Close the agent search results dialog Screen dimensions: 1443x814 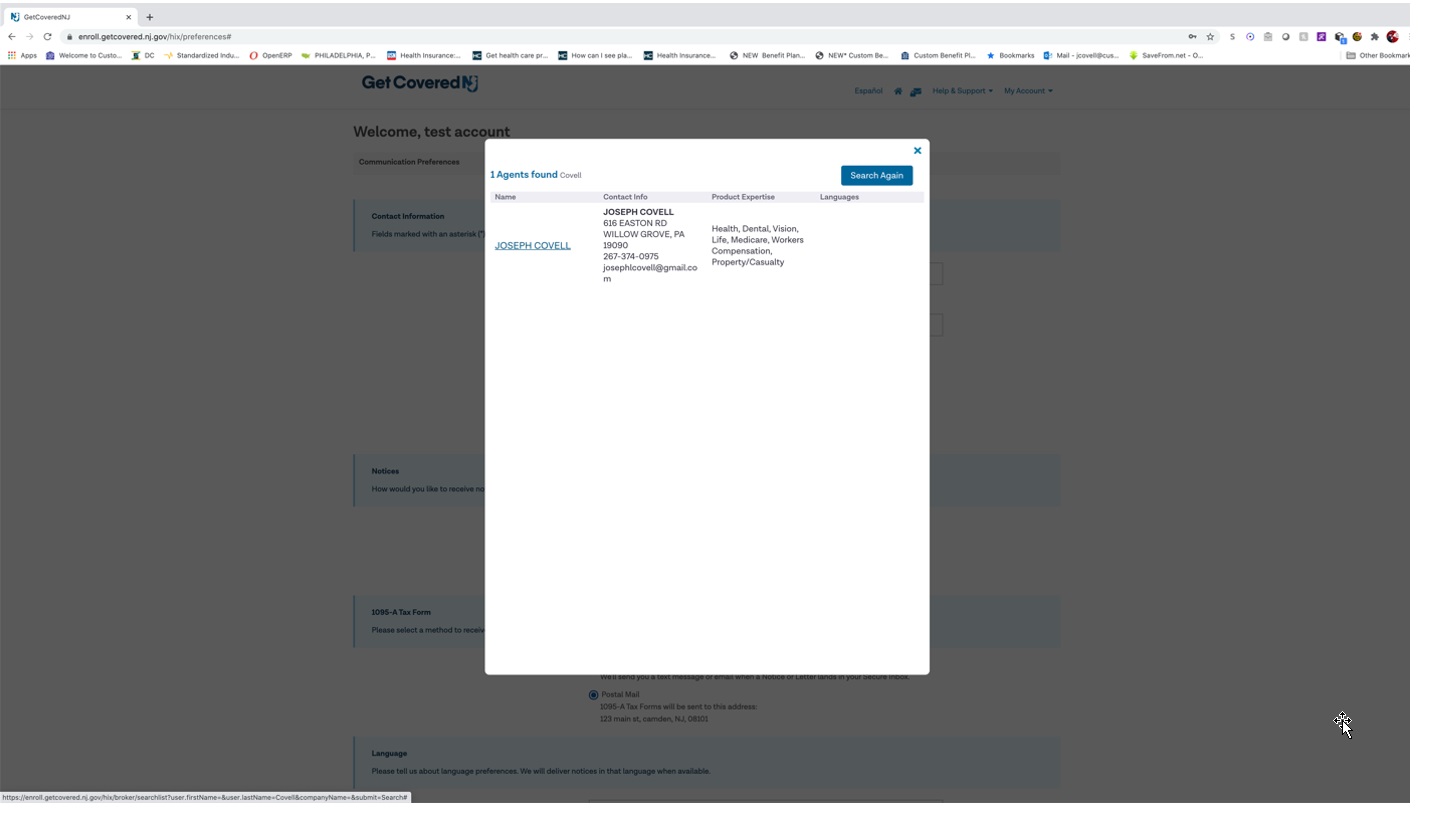pos(917,151)
